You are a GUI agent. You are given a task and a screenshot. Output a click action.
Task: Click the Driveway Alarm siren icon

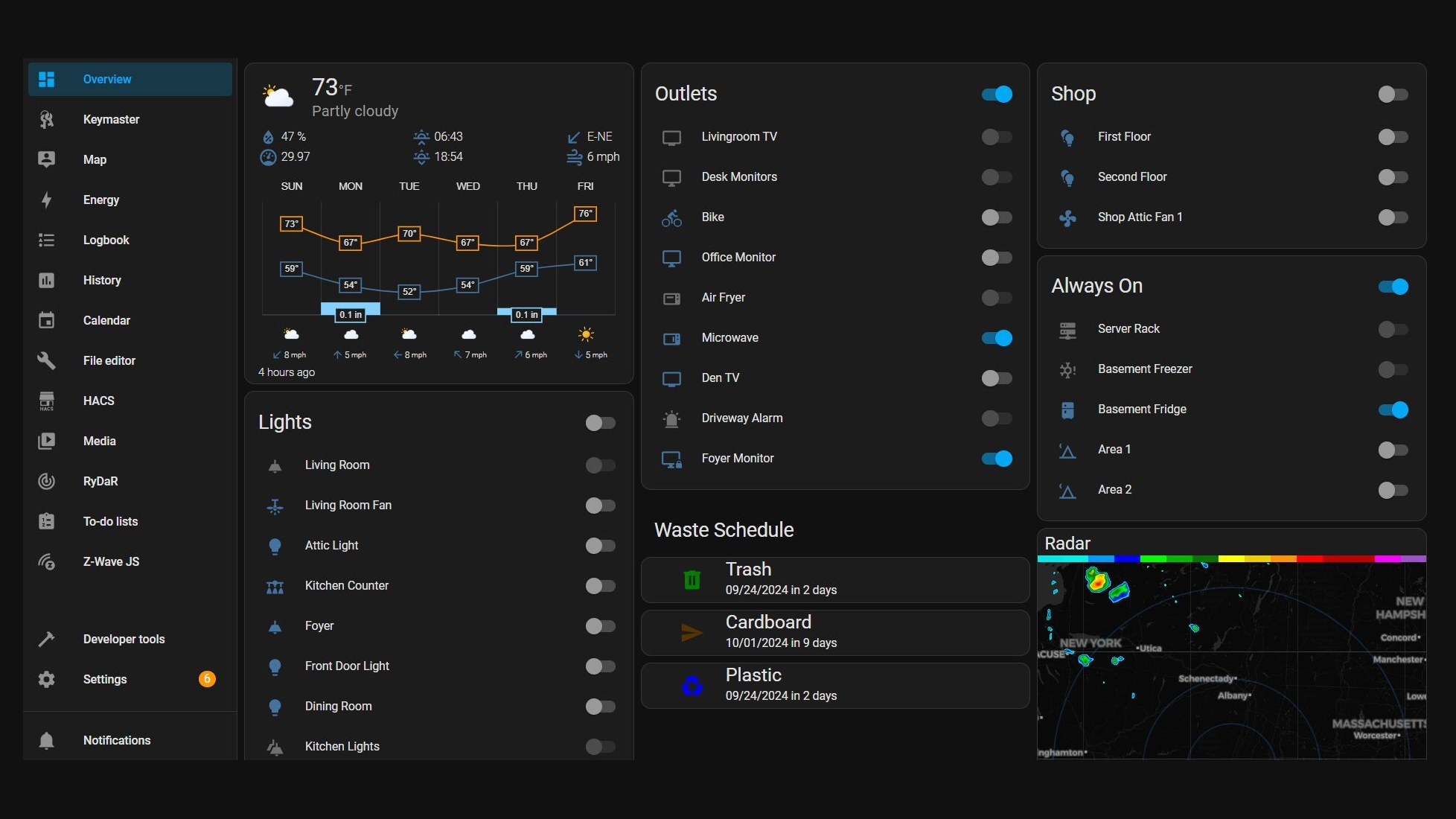(x=671, y=418)
